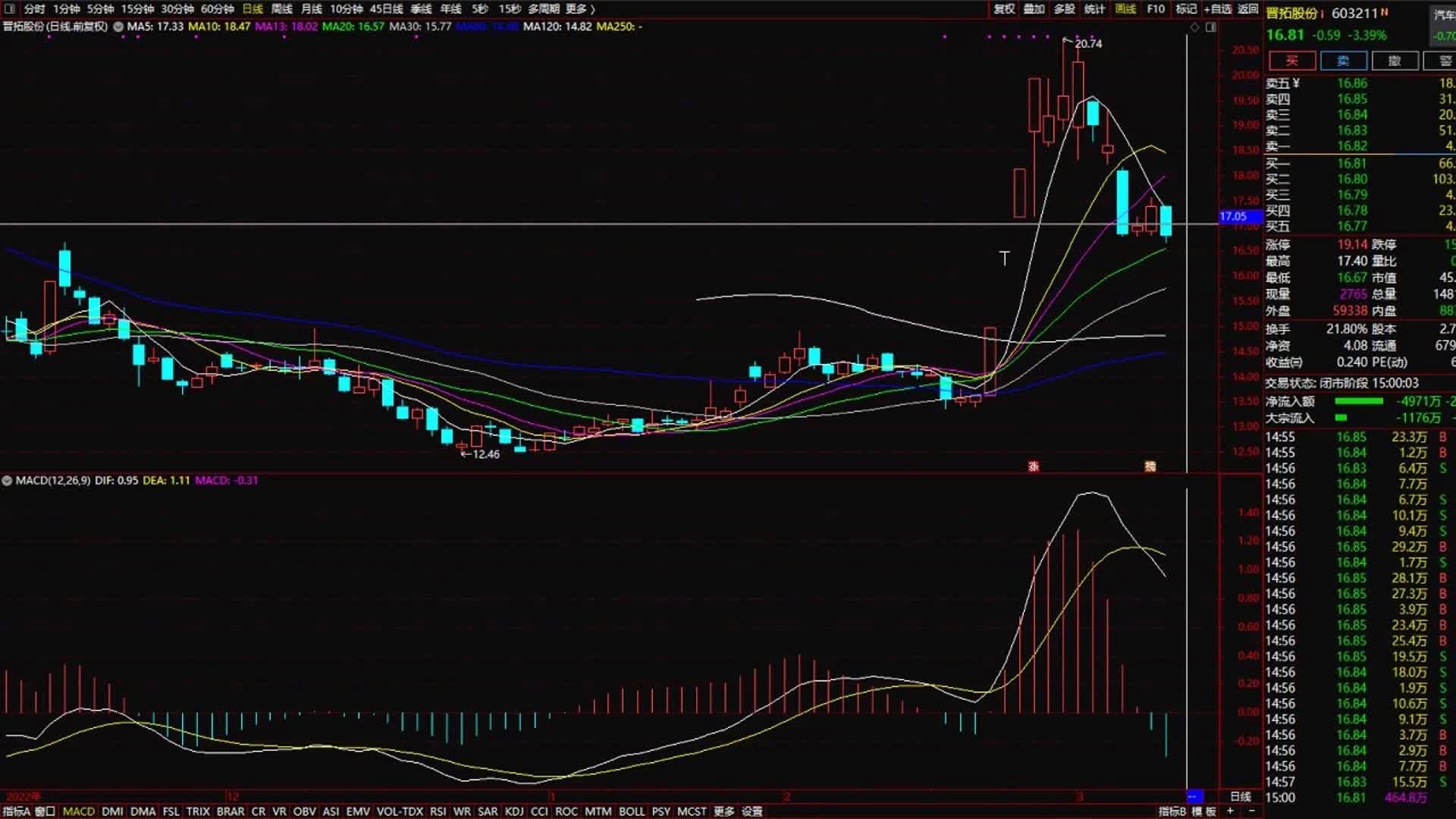The image size is (1456, 819).
Task: Click the plus zoom-in button in the bottom bar
Action: [1230, 811]
